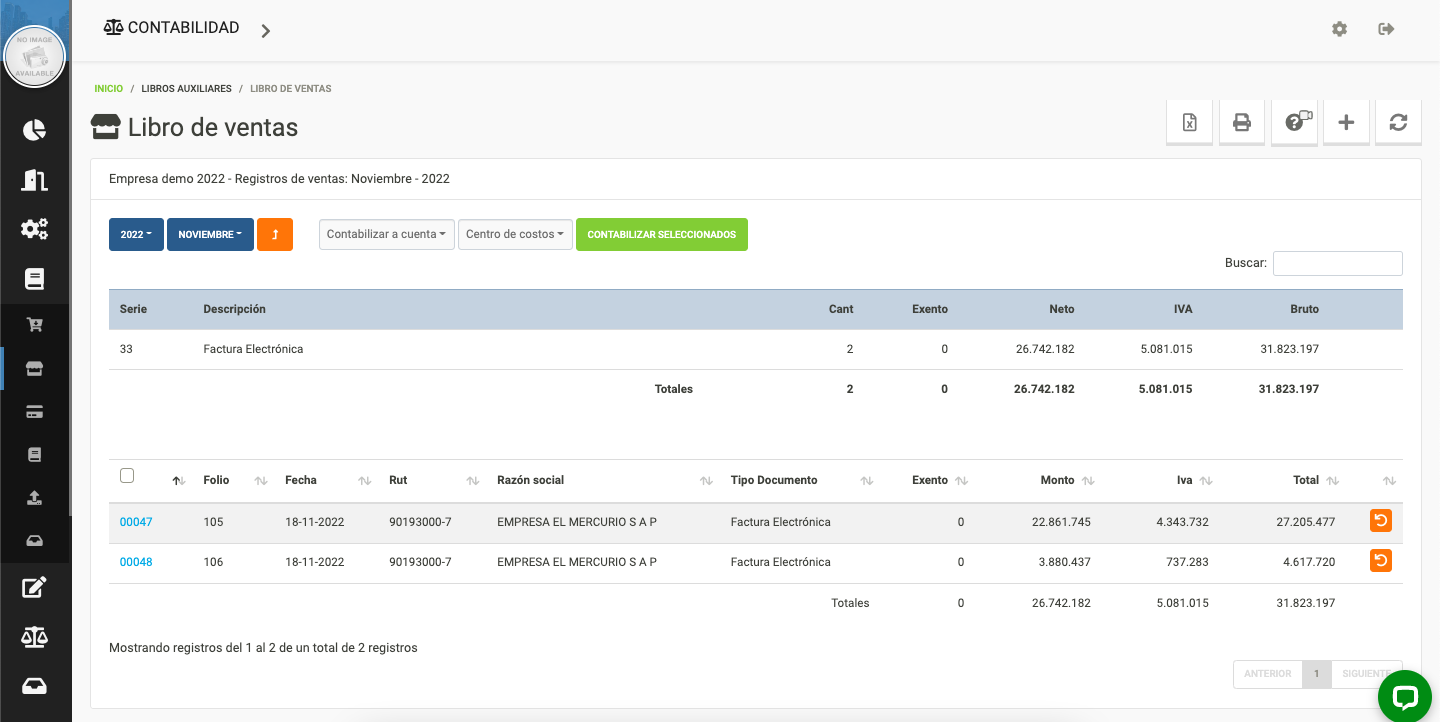Open the Contabilizar a cuenta dropdown
1440x722 pixels.
387,234
